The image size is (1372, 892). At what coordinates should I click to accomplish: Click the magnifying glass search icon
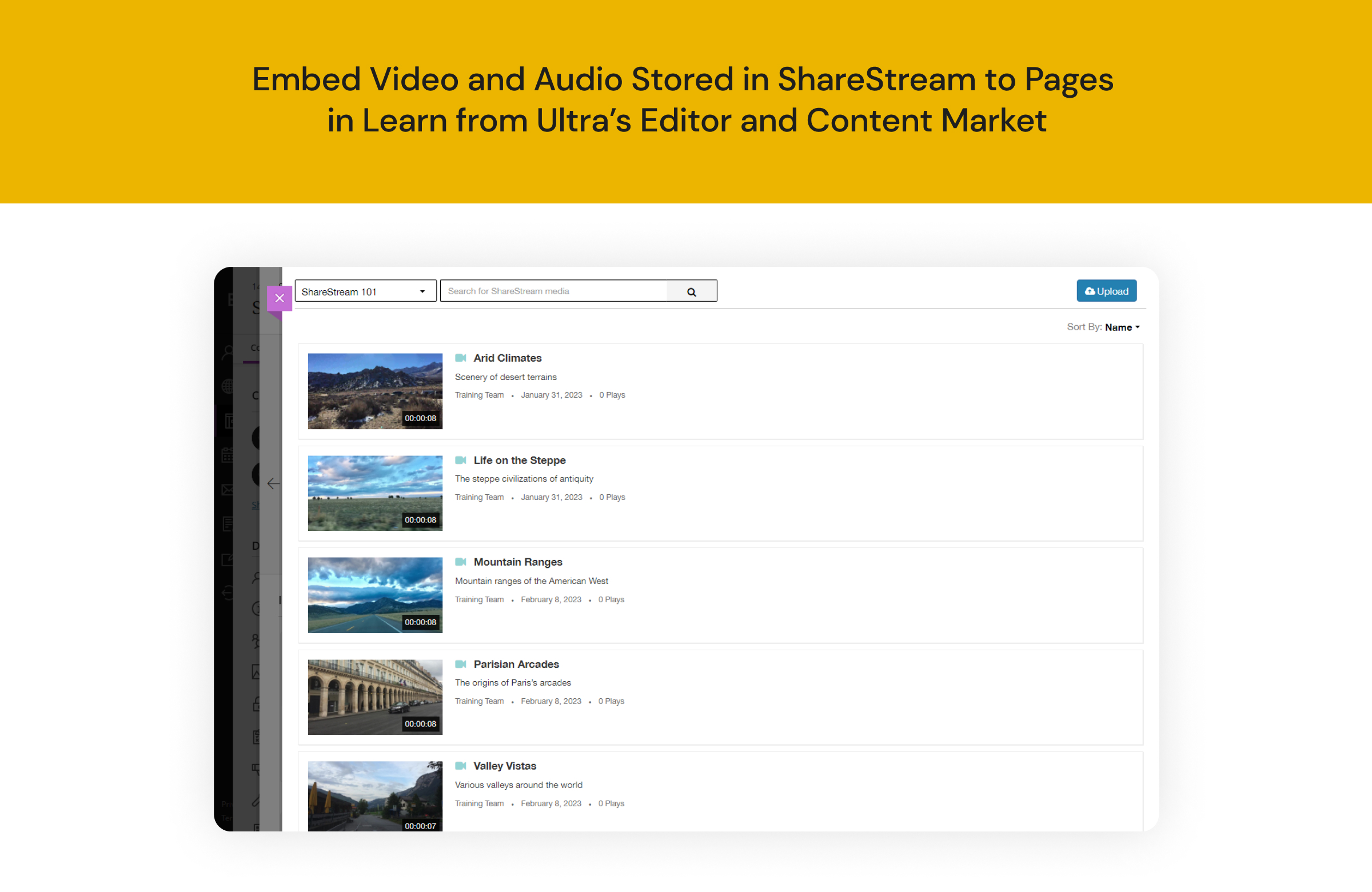[691, 291]
